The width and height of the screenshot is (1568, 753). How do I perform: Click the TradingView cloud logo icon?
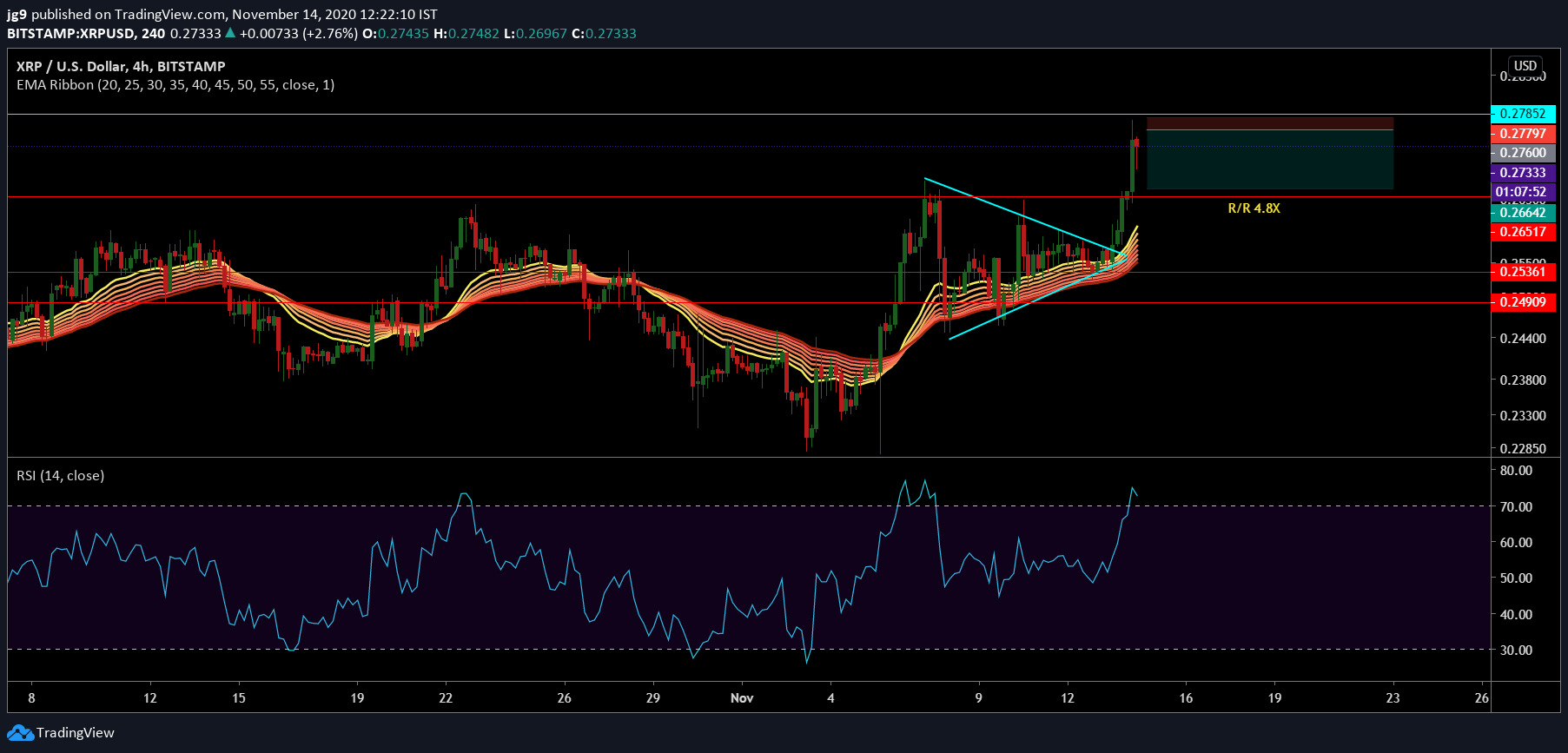pos(20,733)
